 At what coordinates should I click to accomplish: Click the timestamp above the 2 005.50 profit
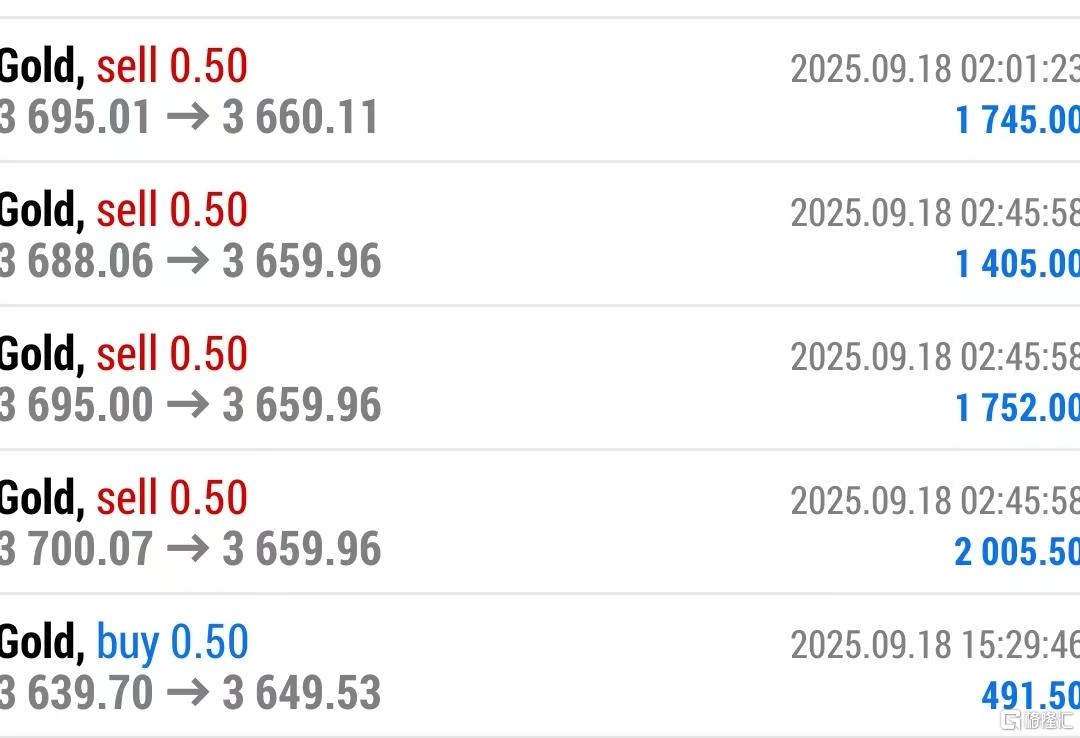[x=935, y=501]
